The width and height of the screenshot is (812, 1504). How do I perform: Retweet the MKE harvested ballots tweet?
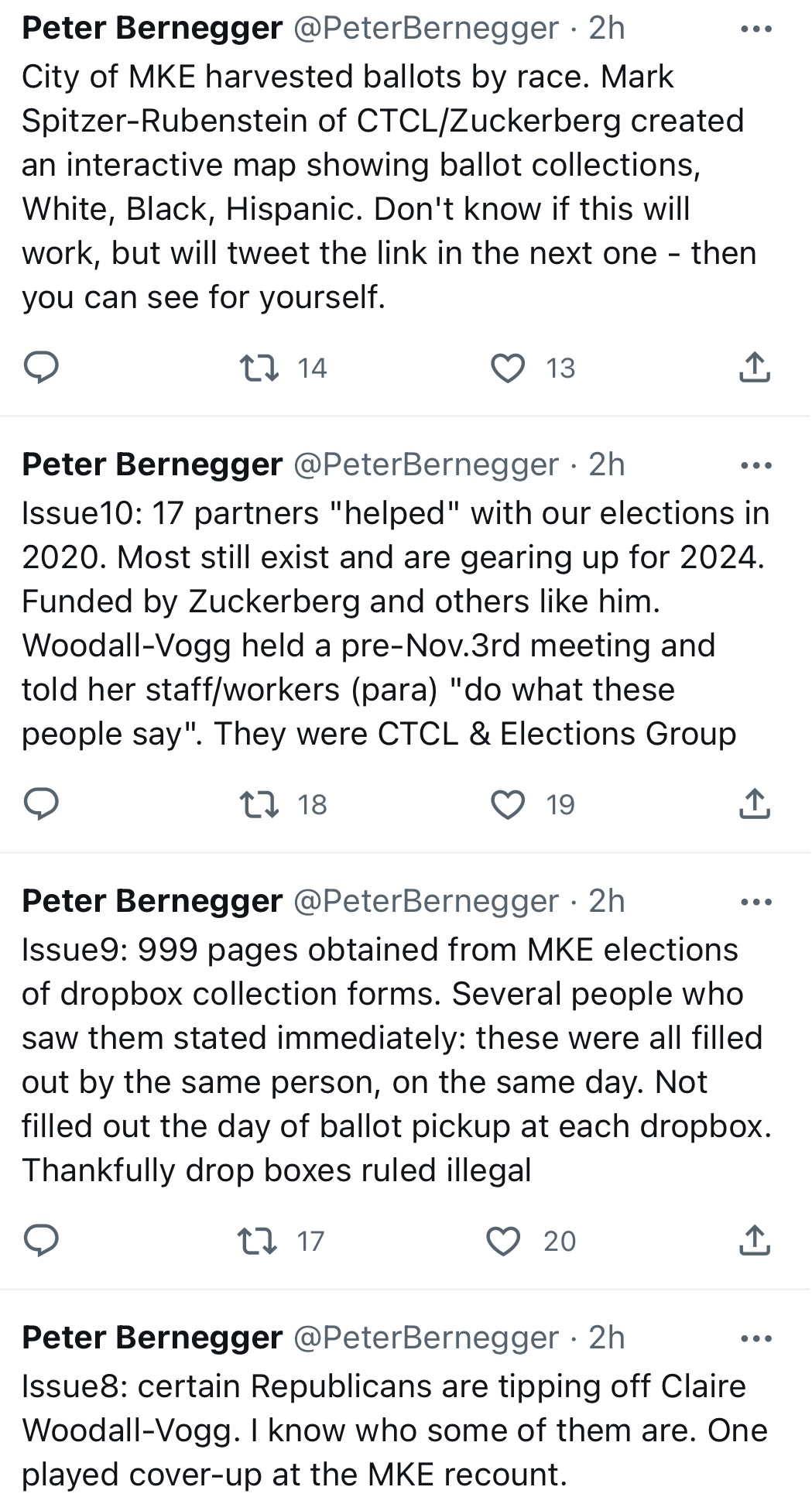259,368
